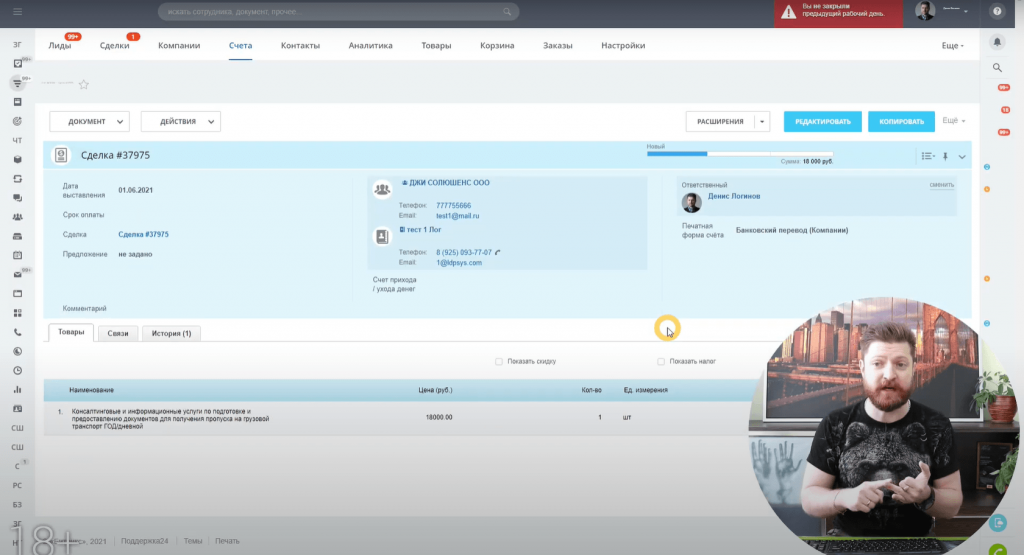
Task: Click the Поддержка24 link in the footer
Action: 144,541
